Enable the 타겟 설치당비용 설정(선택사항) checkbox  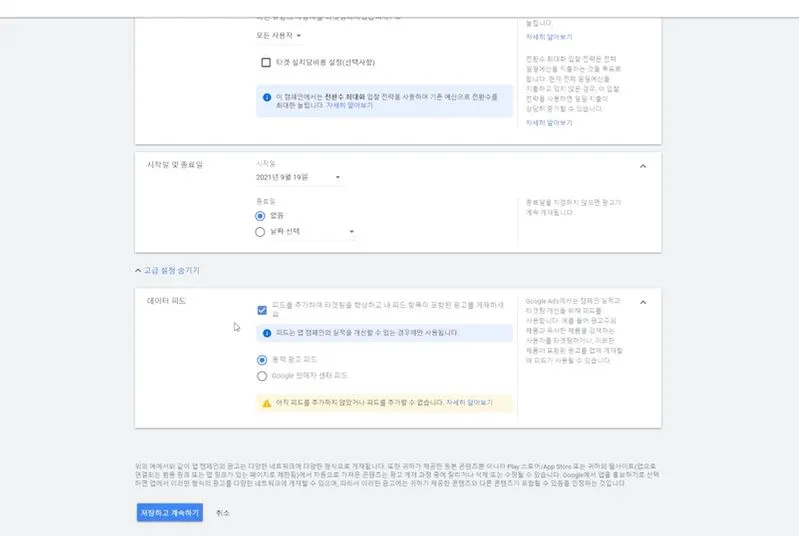(x=265, y=62)
